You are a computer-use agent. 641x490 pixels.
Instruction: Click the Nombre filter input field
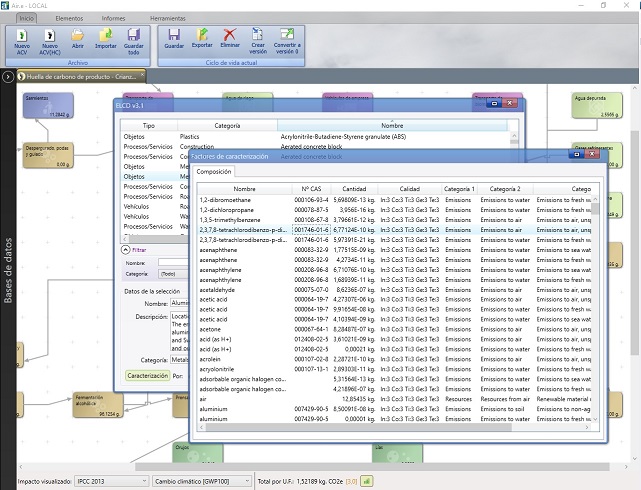pos(172,261)
